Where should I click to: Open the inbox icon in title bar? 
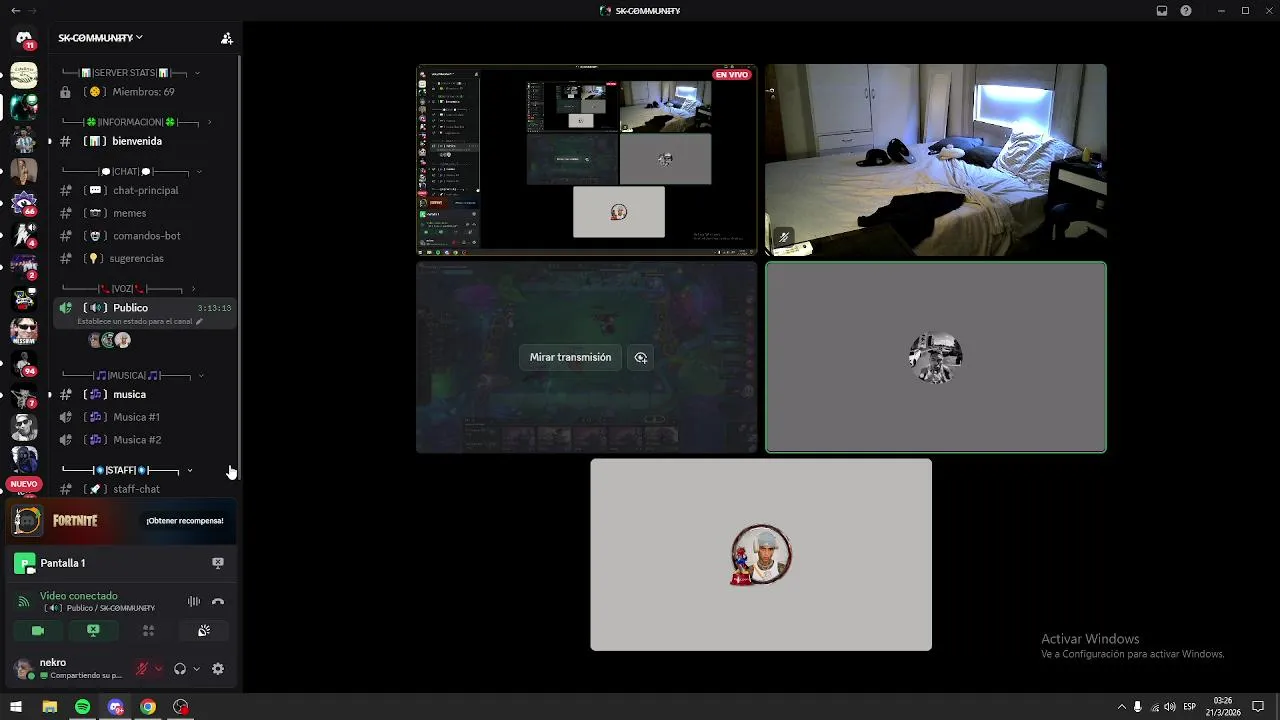coord(1162,11)
